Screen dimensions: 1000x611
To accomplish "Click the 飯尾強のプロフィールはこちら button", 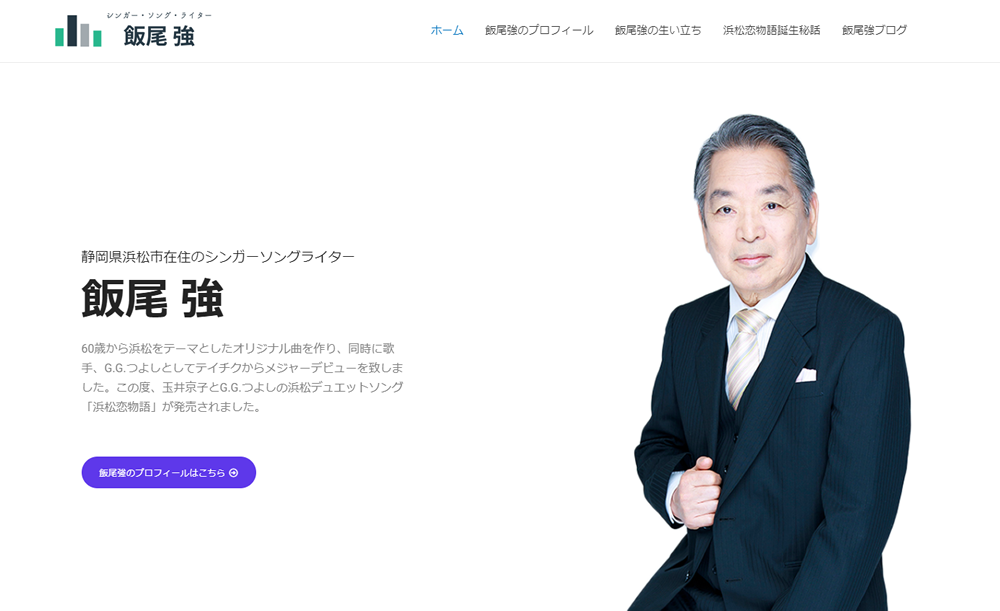I will point(167,472).
